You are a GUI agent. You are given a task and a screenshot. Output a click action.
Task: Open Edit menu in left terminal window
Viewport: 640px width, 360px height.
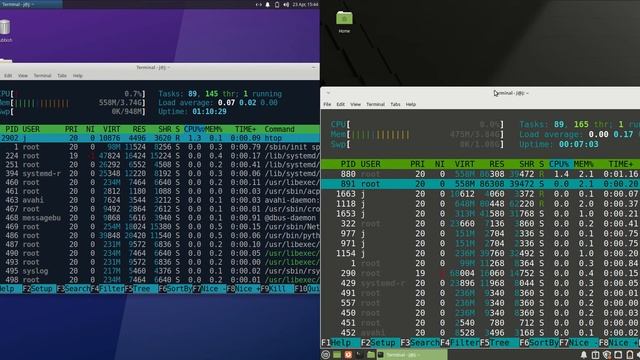point(8,76)
